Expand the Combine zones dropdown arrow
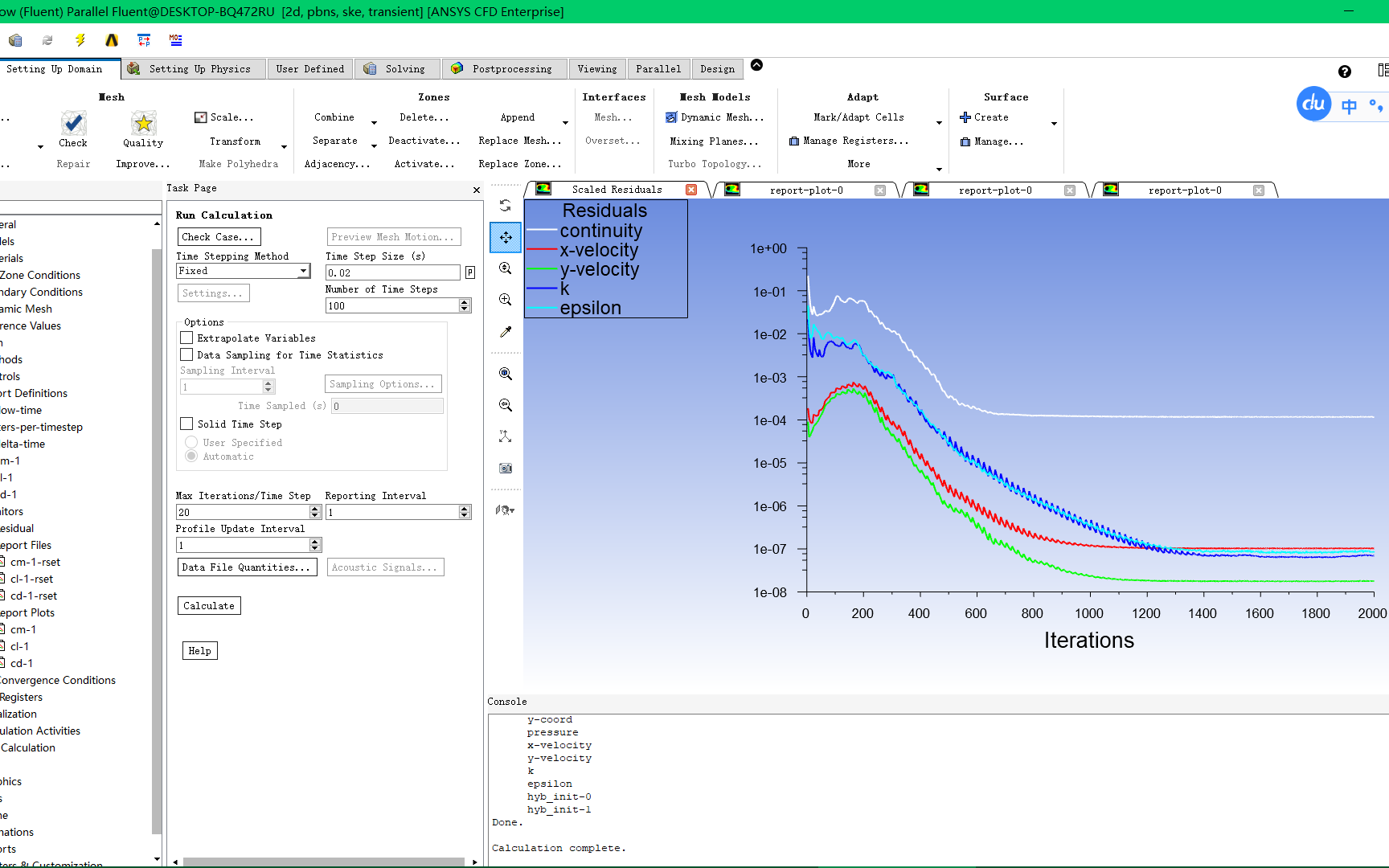This screenshot has width=1389, height=868. [x=374, y=123]
